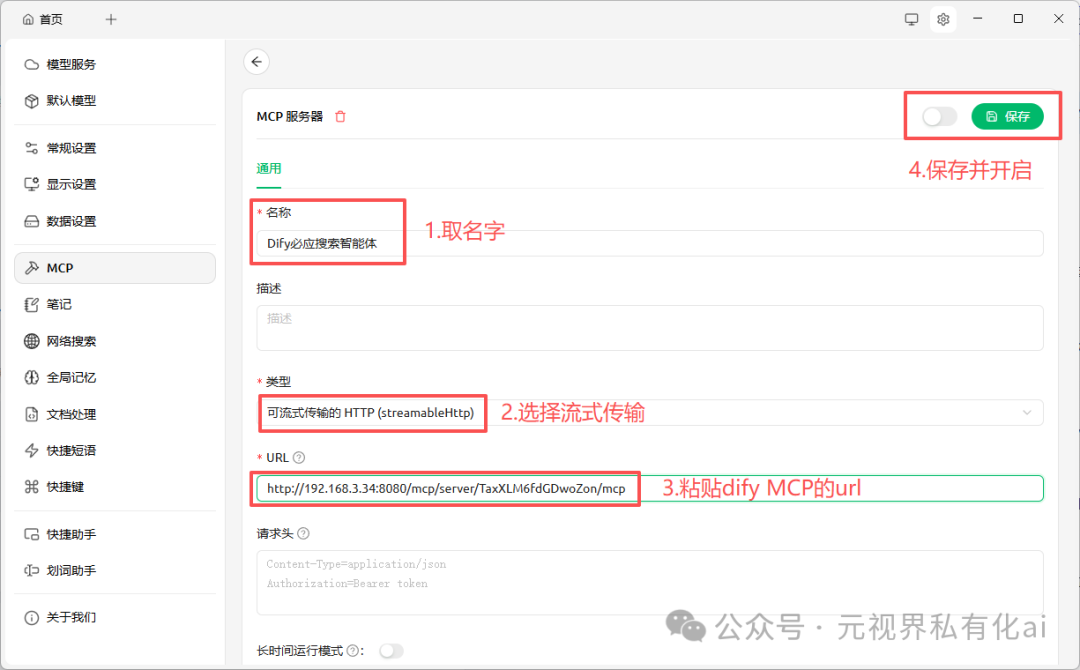Click Data Settings (数据设置) drive icon

tap(32, 221)
